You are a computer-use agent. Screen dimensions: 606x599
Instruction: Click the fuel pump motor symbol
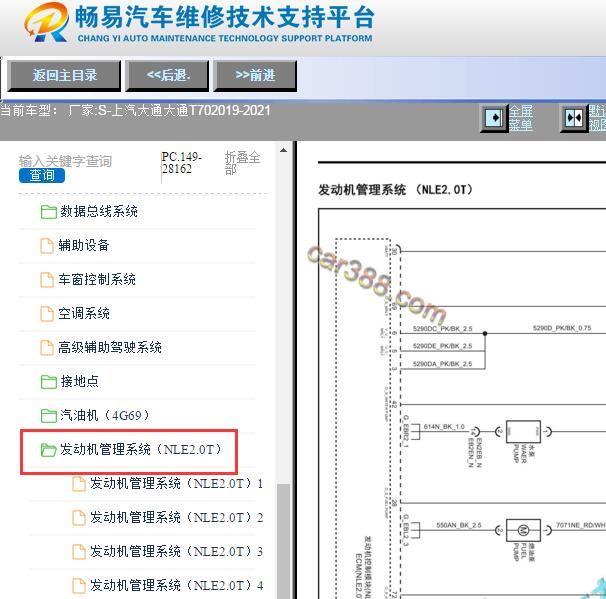523,530
